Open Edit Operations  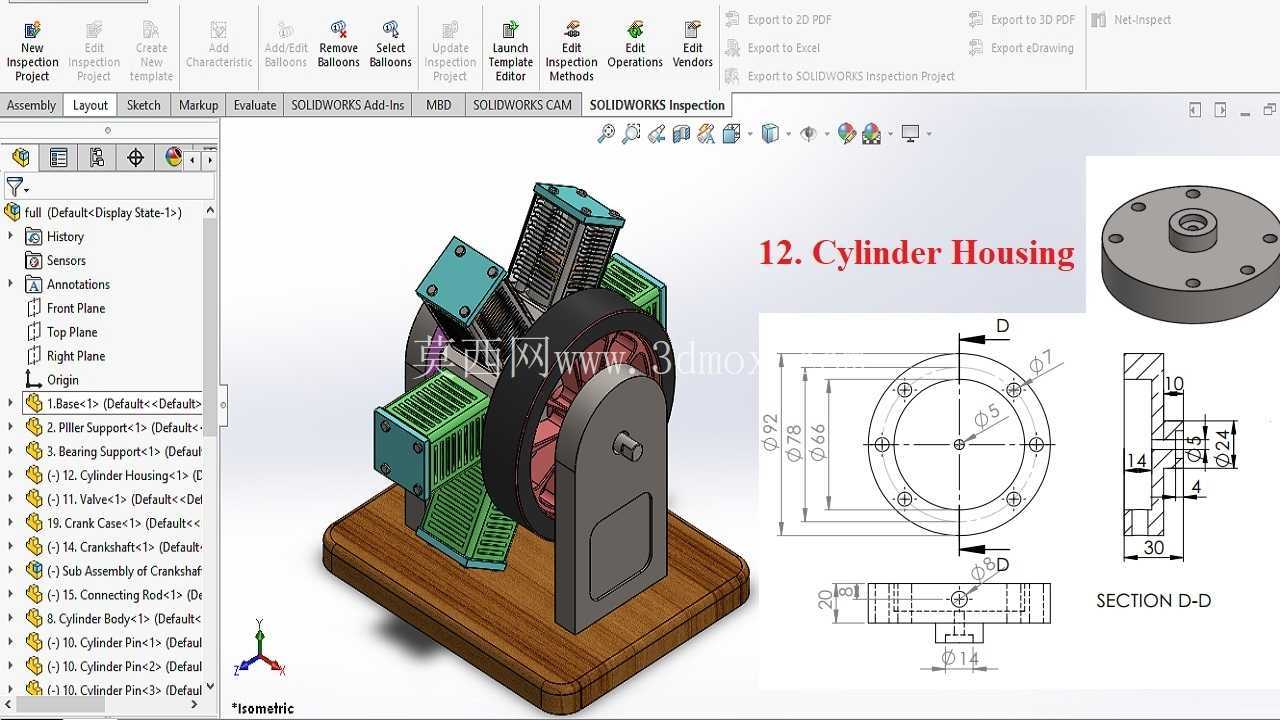pyautogui.click(x=635, y=46)
